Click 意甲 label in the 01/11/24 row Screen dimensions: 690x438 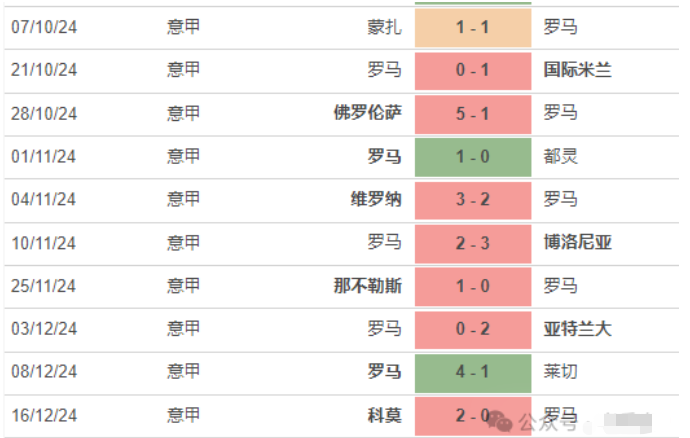click(183, 156)
